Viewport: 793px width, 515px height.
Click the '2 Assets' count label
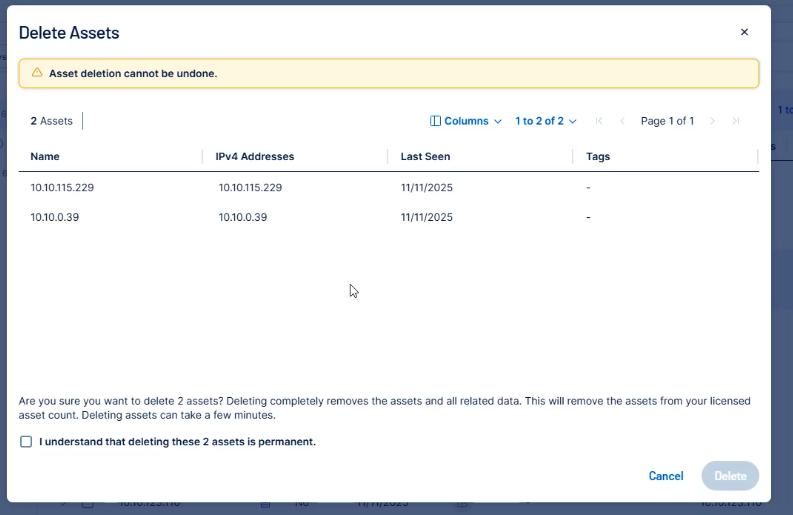51,121
